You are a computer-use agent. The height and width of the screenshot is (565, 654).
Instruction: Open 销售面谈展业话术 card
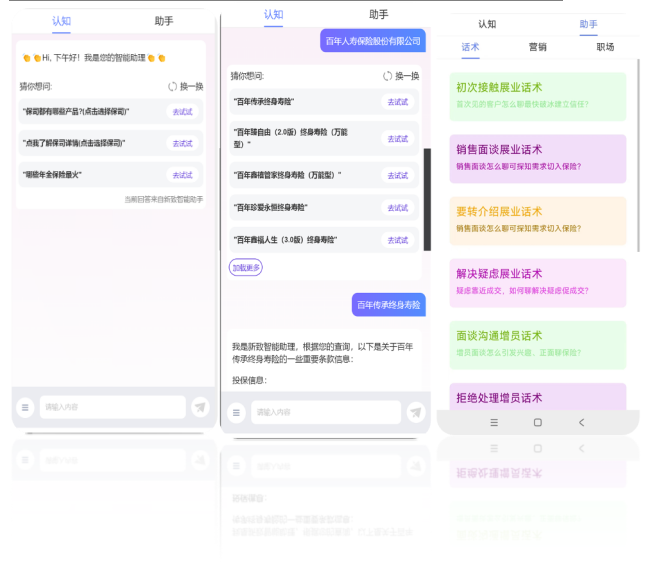point(538,159)
